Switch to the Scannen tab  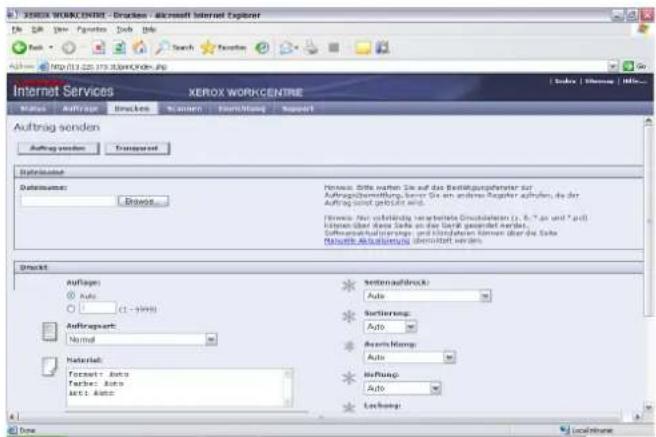click(x=184, y=109)
